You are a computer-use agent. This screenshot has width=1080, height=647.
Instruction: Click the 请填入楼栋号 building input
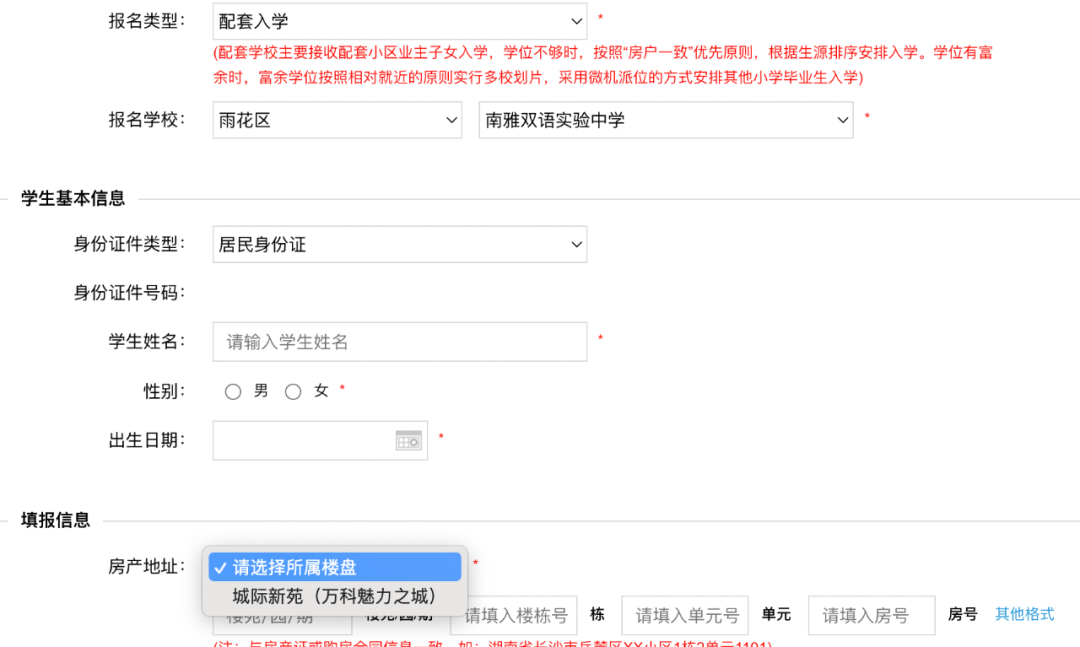pos(514,615)
